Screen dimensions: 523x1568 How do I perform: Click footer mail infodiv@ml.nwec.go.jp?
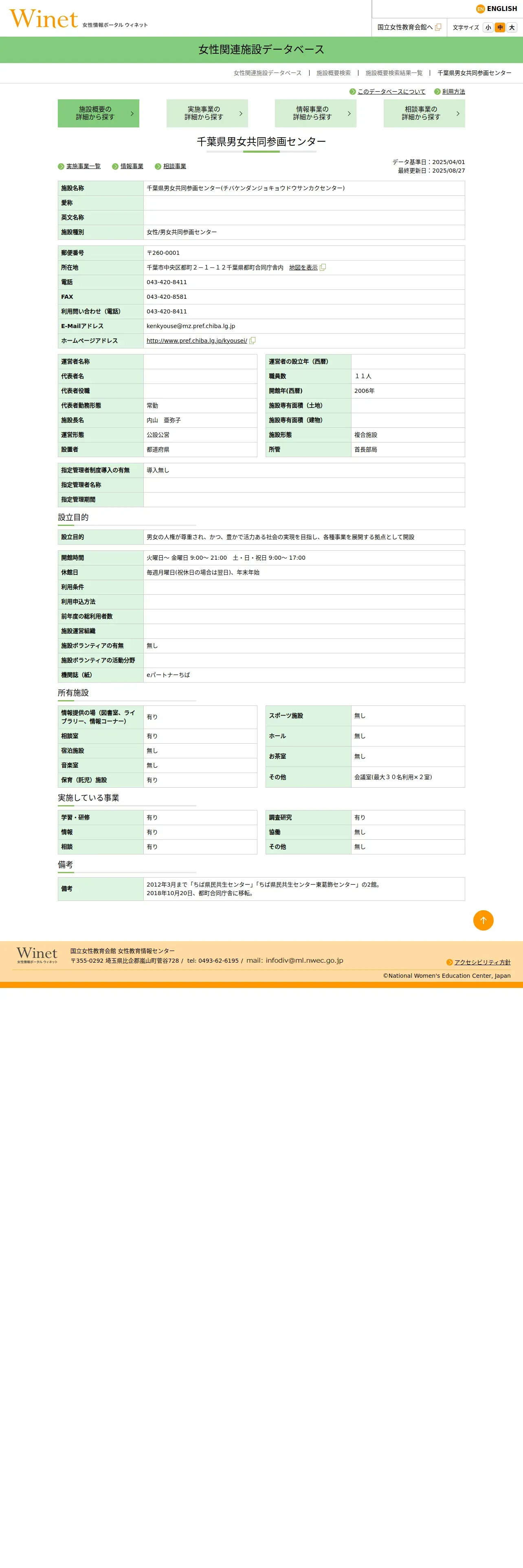(x=294, y=961)
